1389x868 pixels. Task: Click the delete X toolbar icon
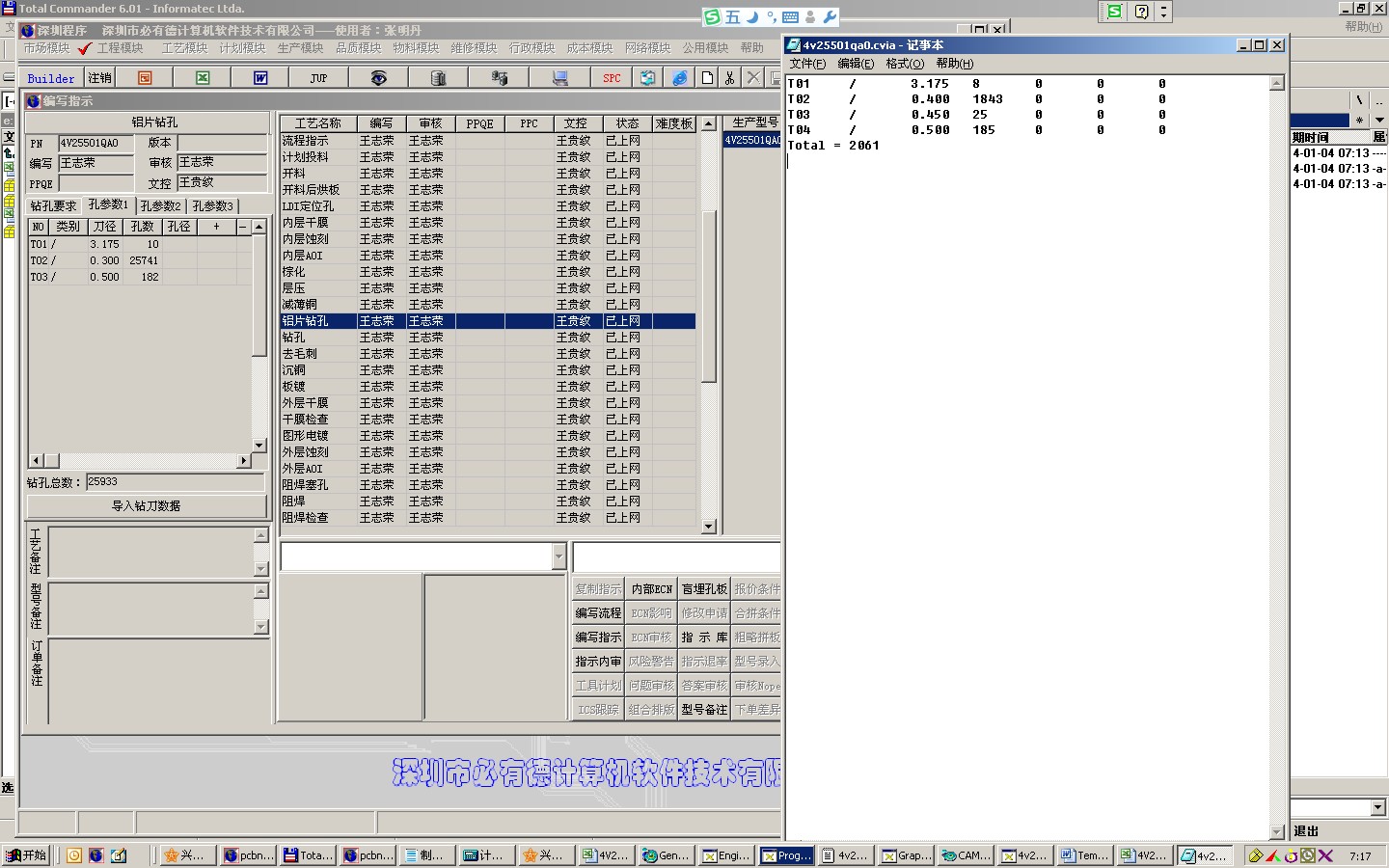click(x=753, y=78)
